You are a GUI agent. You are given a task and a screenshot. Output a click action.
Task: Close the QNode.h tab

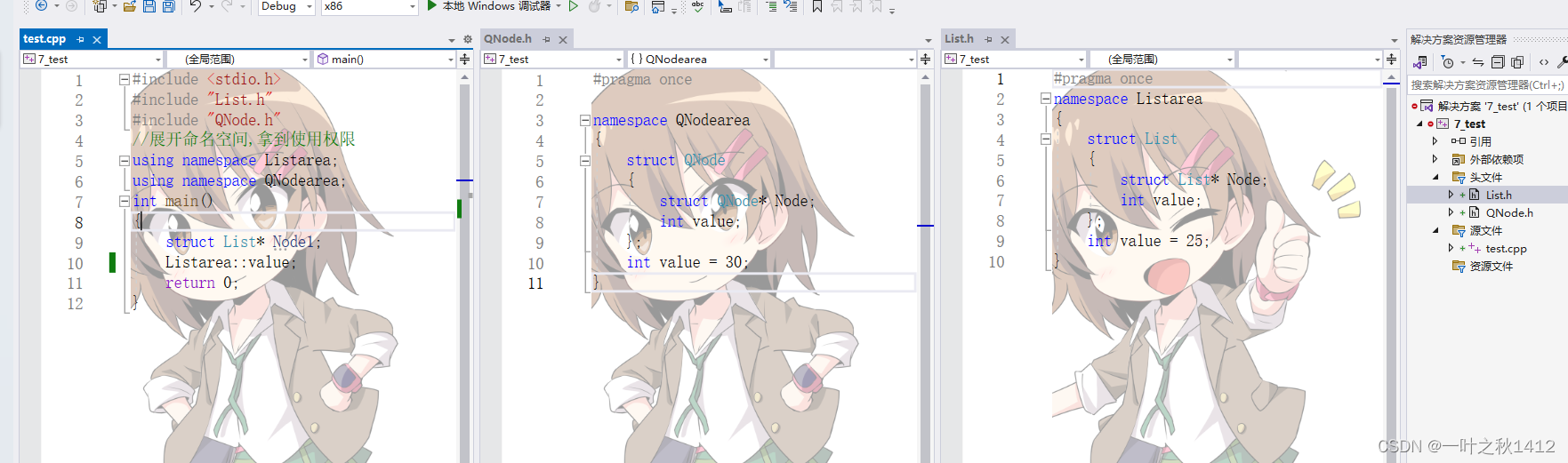click(563, 39)
